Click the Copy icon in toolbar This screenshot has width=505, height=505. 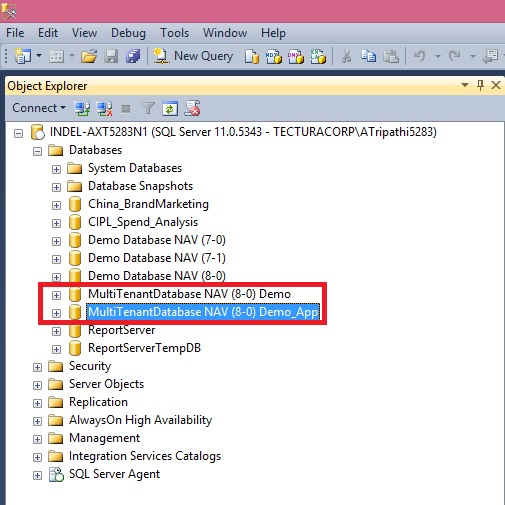(x=369, y=56)
